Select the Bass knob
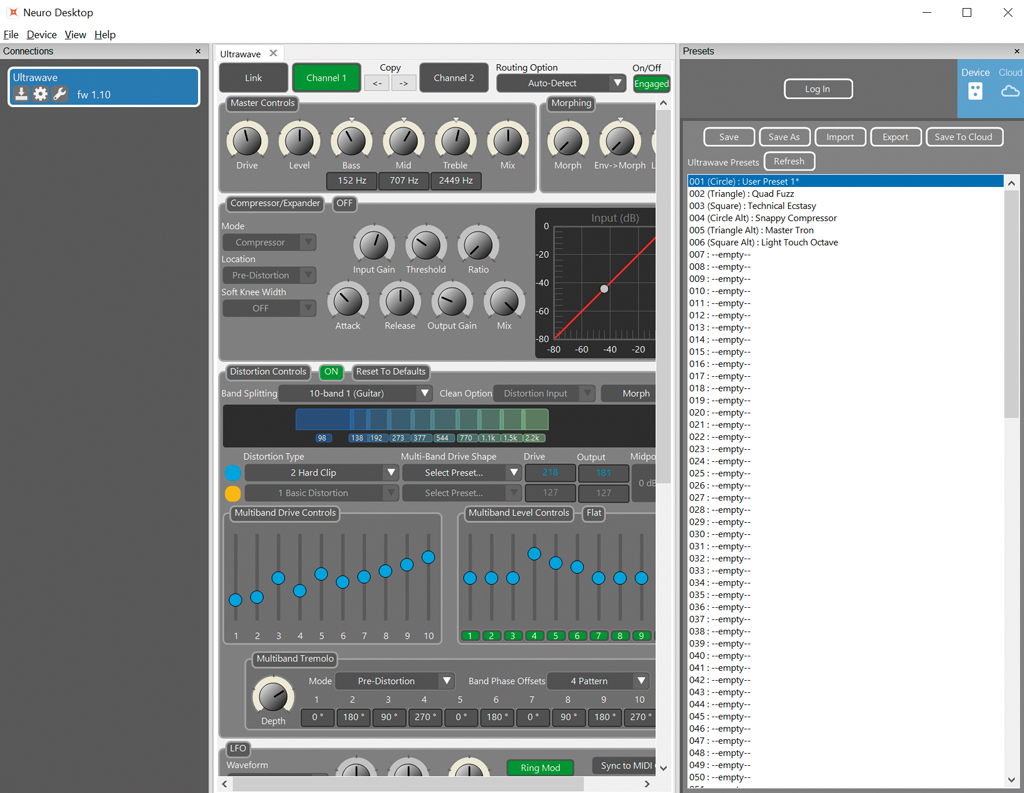 [351, 140]
